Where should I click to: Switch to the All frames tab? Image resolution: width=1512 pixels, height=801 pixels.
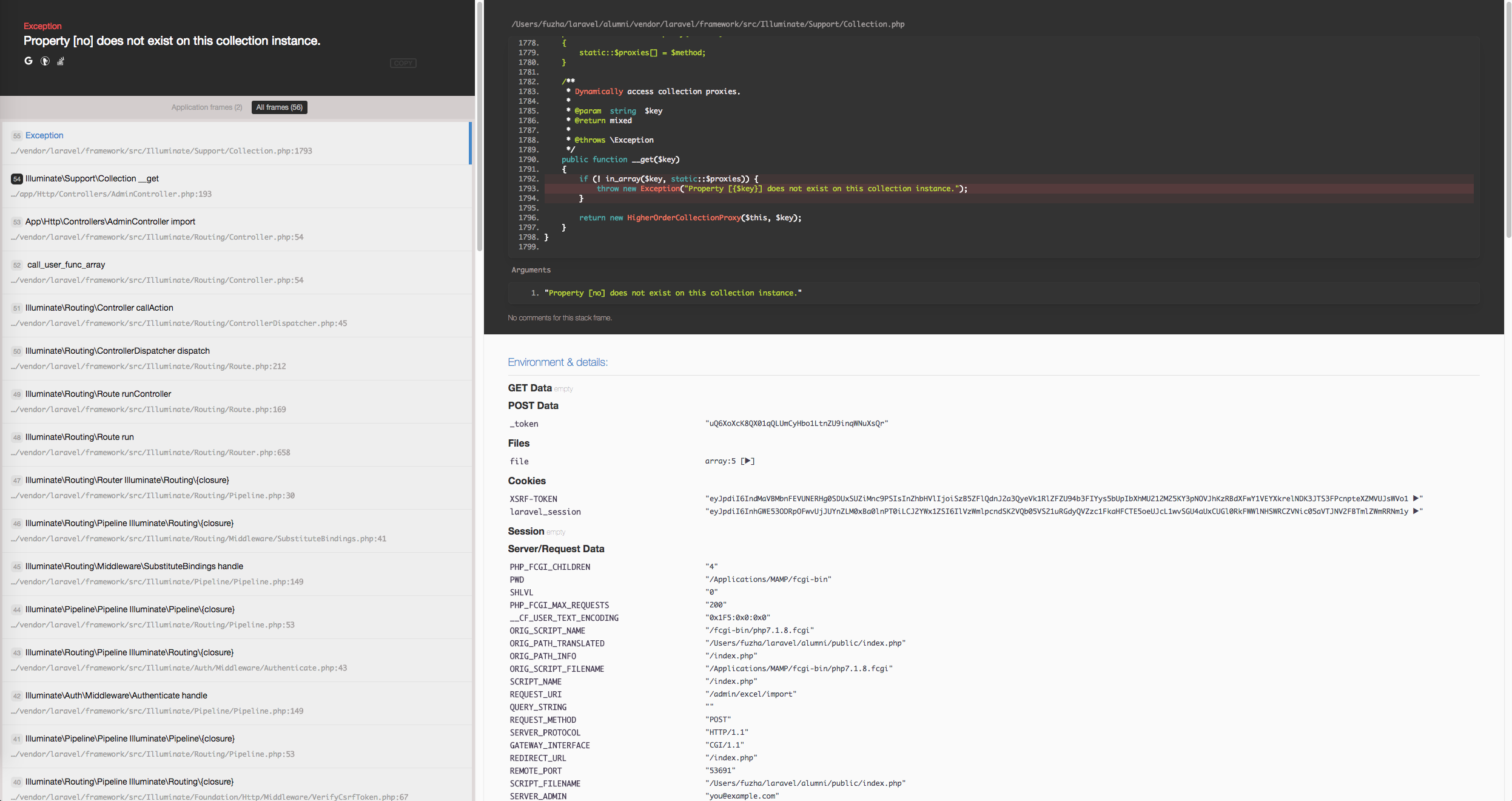[x=278, y=107]
